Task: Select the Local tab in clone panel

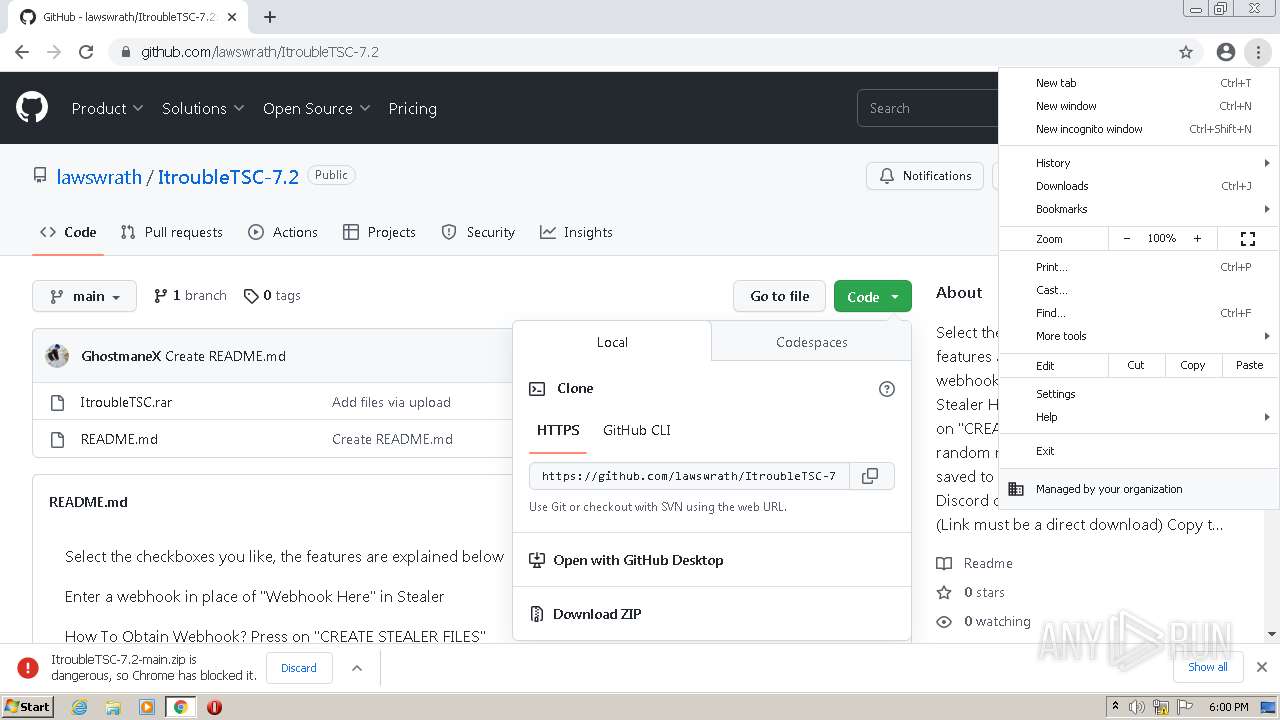Action: pyautogui.click(x=612, y=342)
